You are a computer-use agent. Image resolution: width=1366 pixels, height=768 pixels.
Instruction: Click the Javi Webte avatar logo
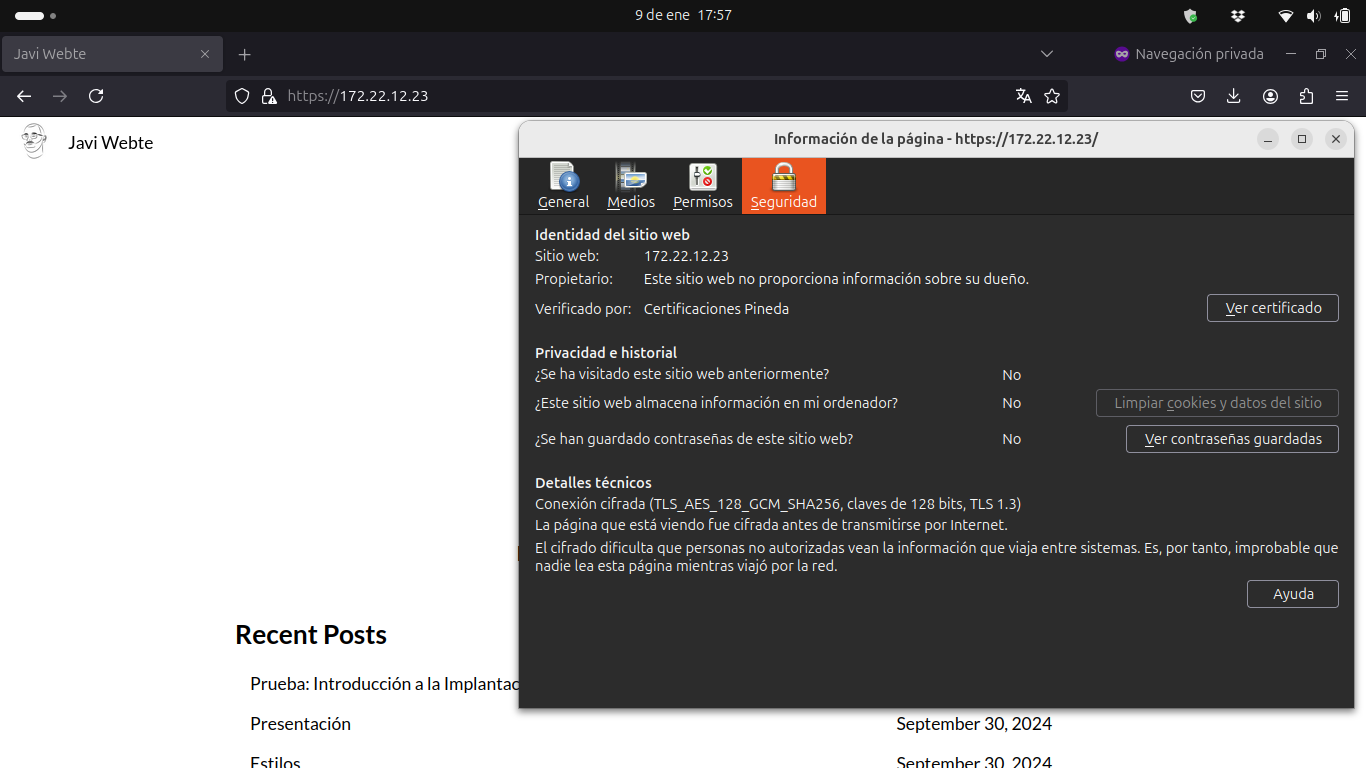pyautogui.click(x=34, y=141)
